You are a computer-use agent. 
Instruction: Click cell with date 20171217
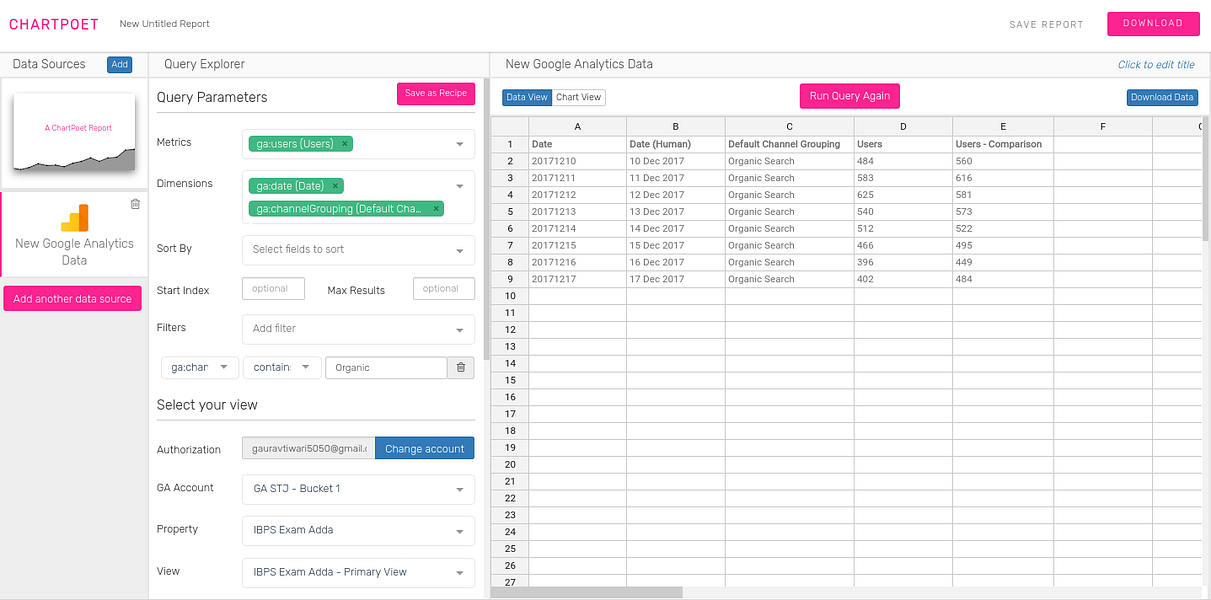578,279
